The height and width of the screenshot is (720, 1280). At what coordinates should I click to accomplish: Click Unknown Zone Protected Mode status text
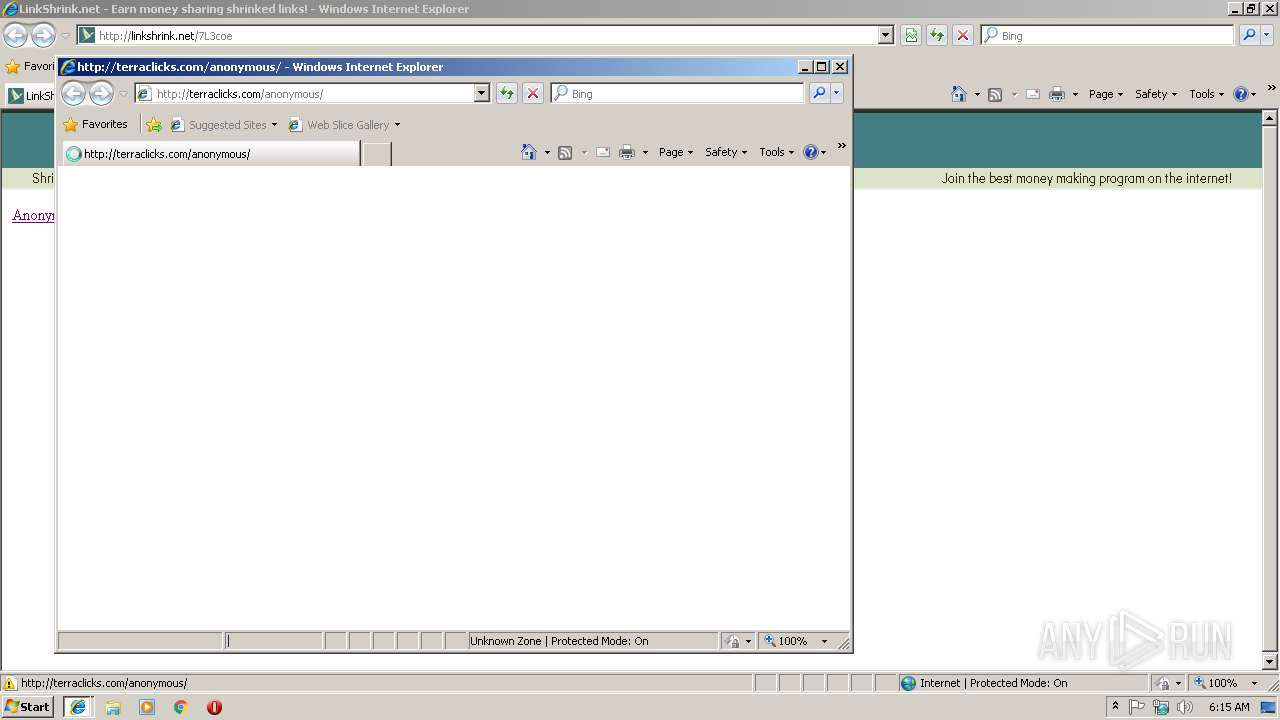click(559, 641)
